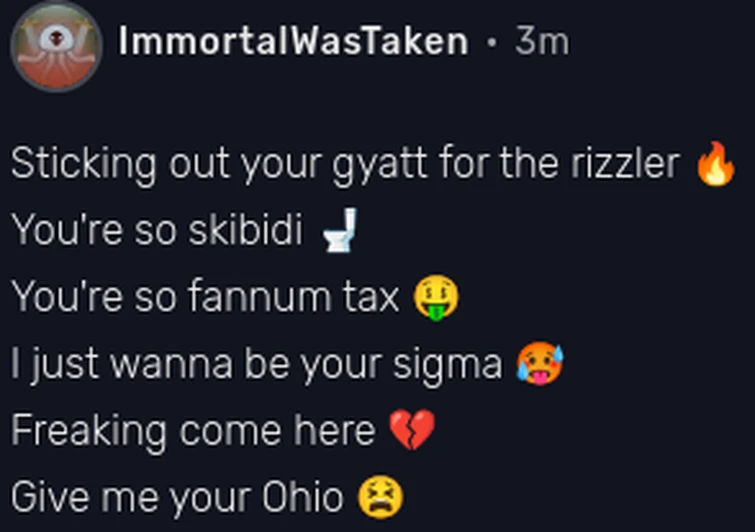Open the ImmortalWasTaken username link
This screenshot has height=532, width=755.
292,41
